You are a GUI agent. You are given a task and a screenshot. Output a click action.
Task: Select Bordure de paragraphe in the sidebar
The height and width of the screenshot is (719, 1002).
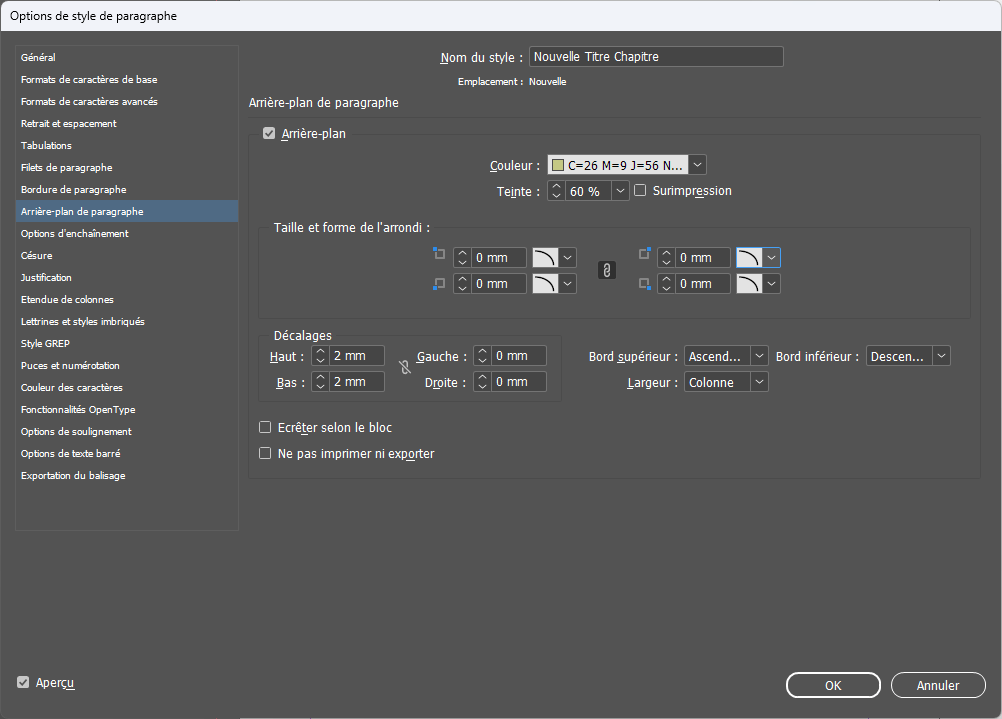coord(74,190)
